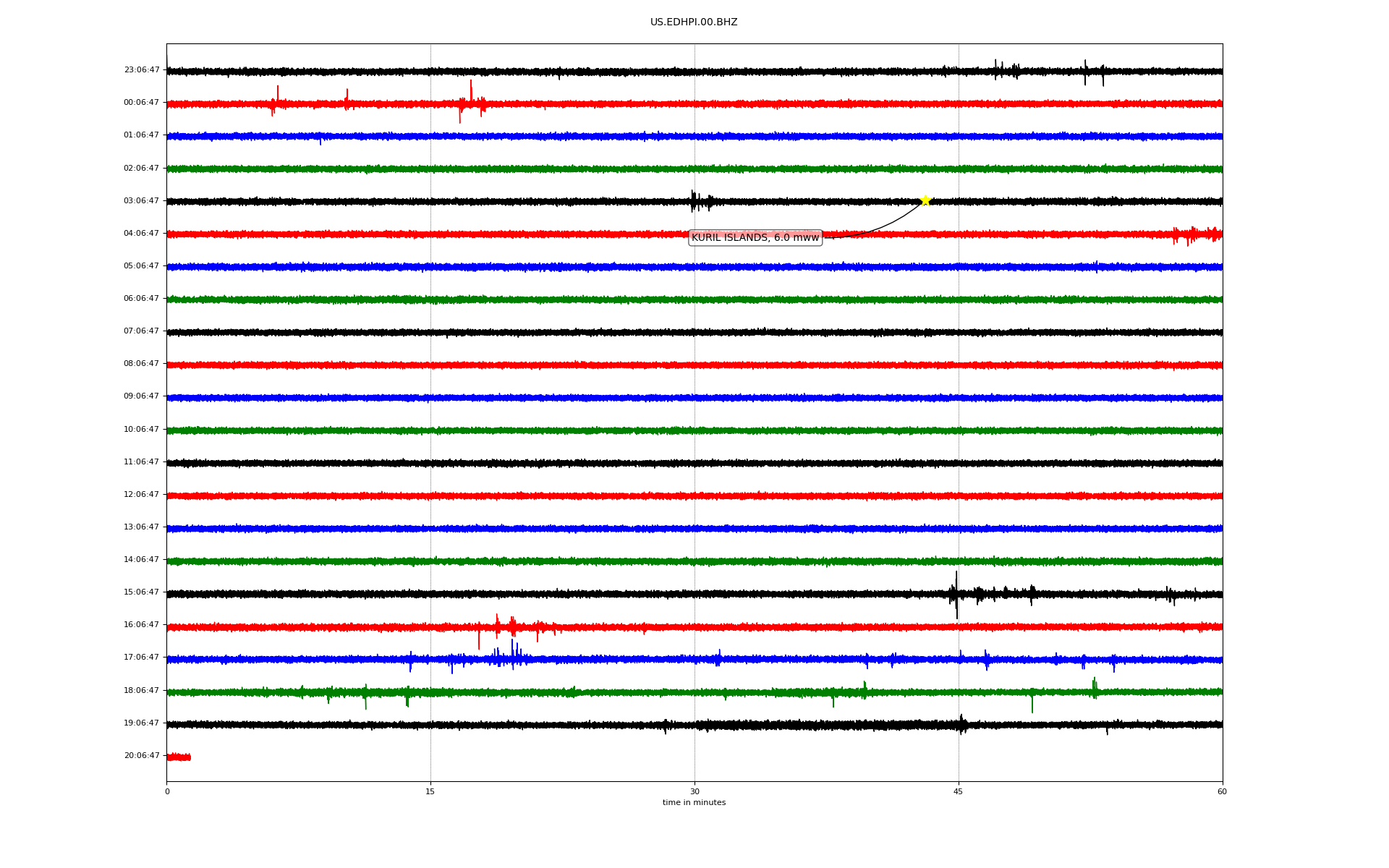The width and height of the screenshot is (1389, 868).
Task: Select the 09:06:47 time label
Action: pos(142,396)
